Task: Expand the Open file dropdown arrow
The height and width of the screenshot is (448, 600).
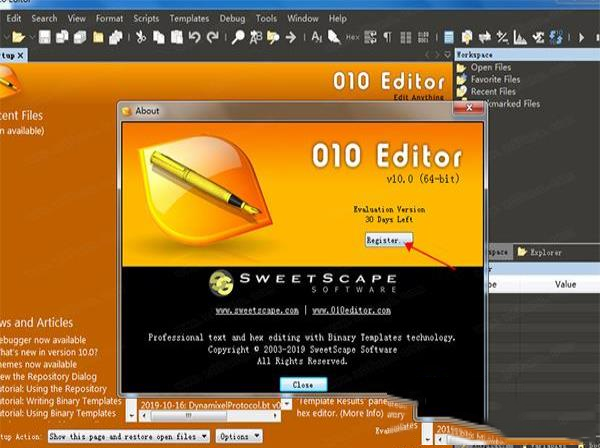Action: tap(32, 37)
